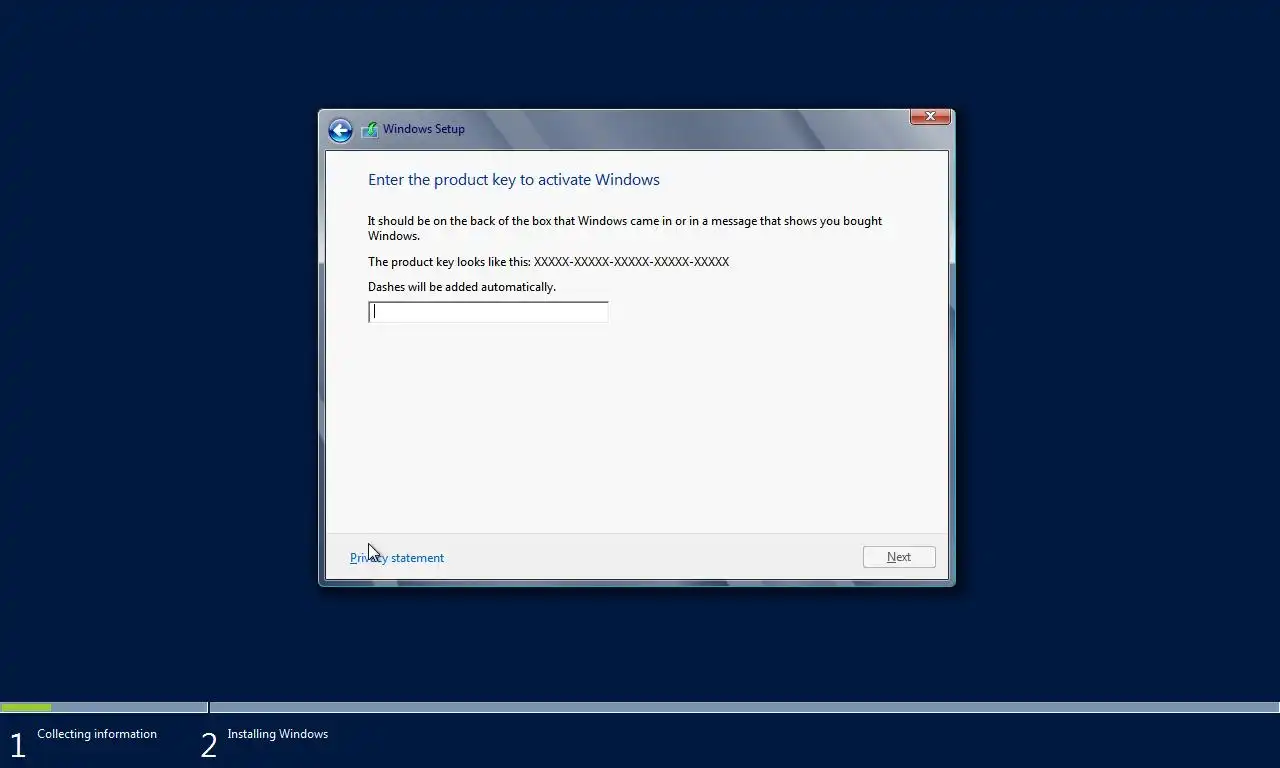Viewport: 1280px width, 768px height.
Task: Focus the product key input field
Action: [x=488, y=312]
